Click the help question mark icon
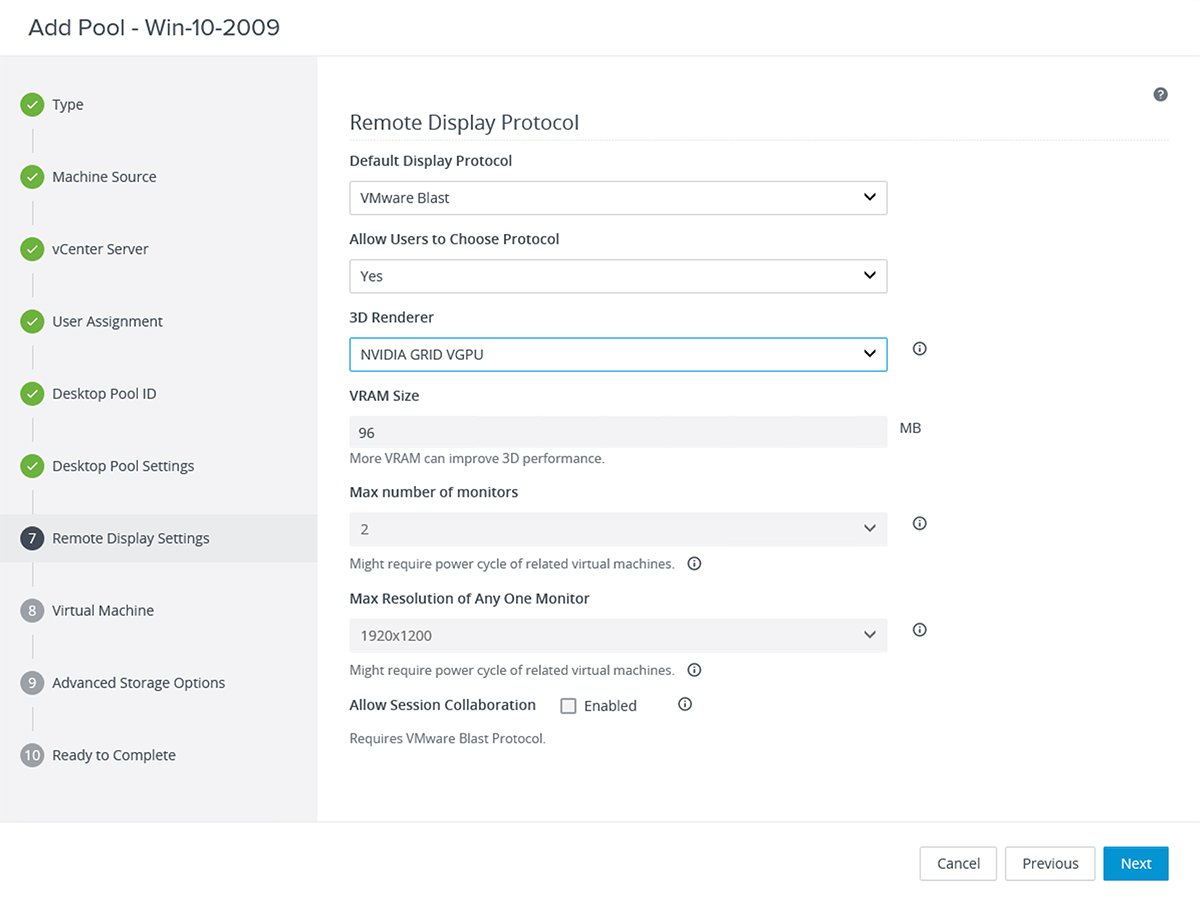The image size is (1200, 904). coord(1160,95)
